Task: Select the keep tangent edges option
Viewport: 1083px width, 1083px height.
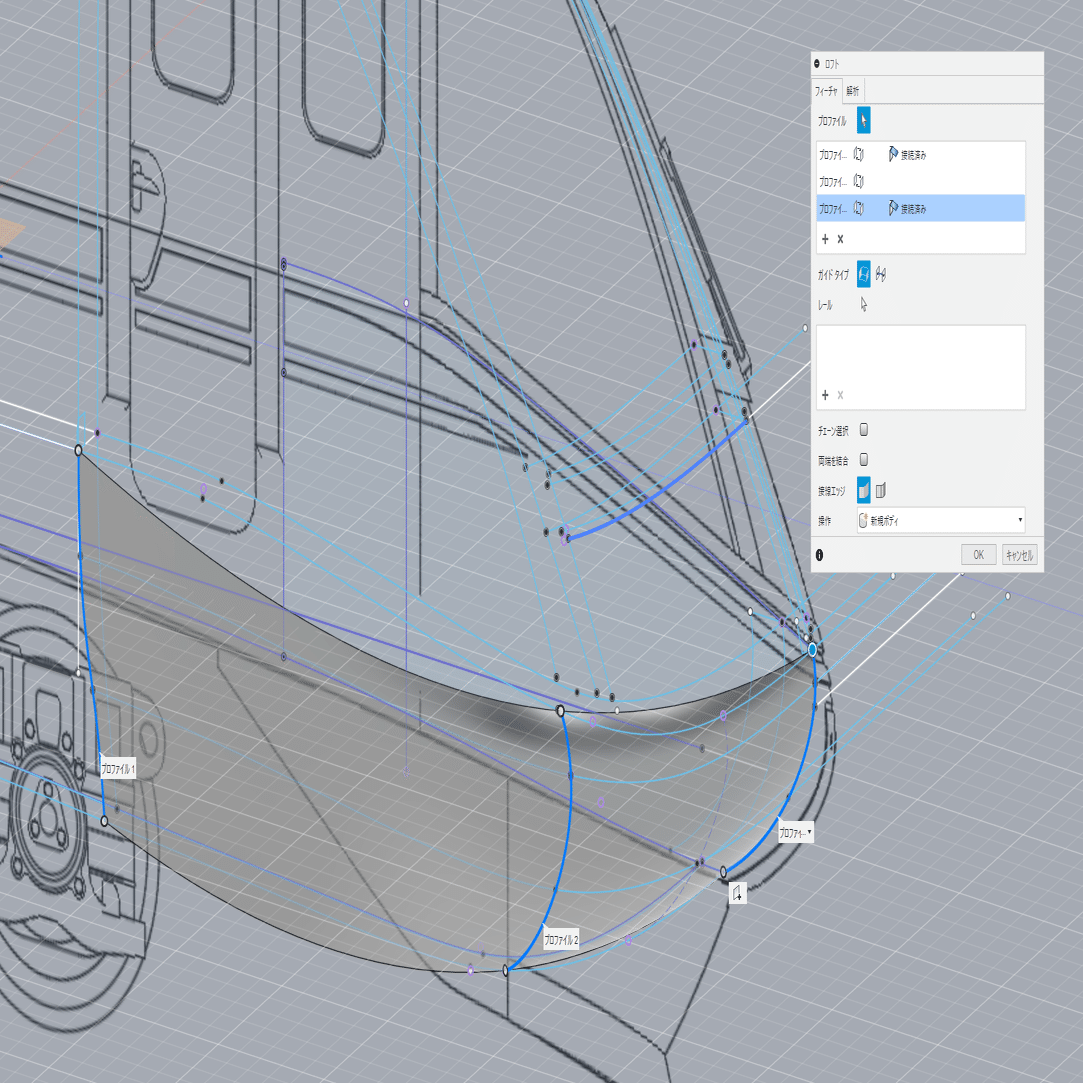Action: (881, 490)
